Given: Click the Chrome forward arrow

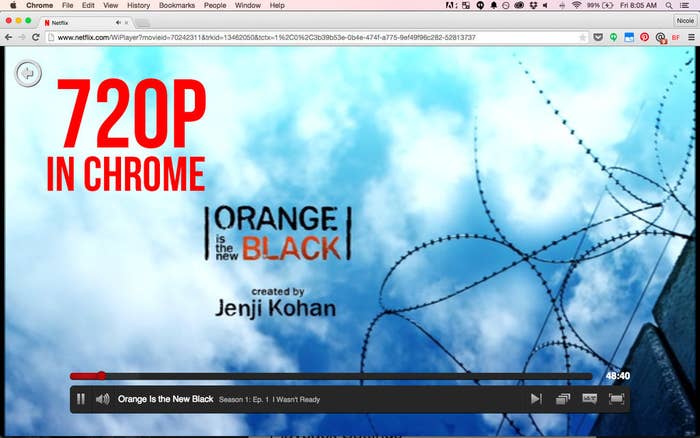Looking at the screenshot, I should (x=22, y=38).
